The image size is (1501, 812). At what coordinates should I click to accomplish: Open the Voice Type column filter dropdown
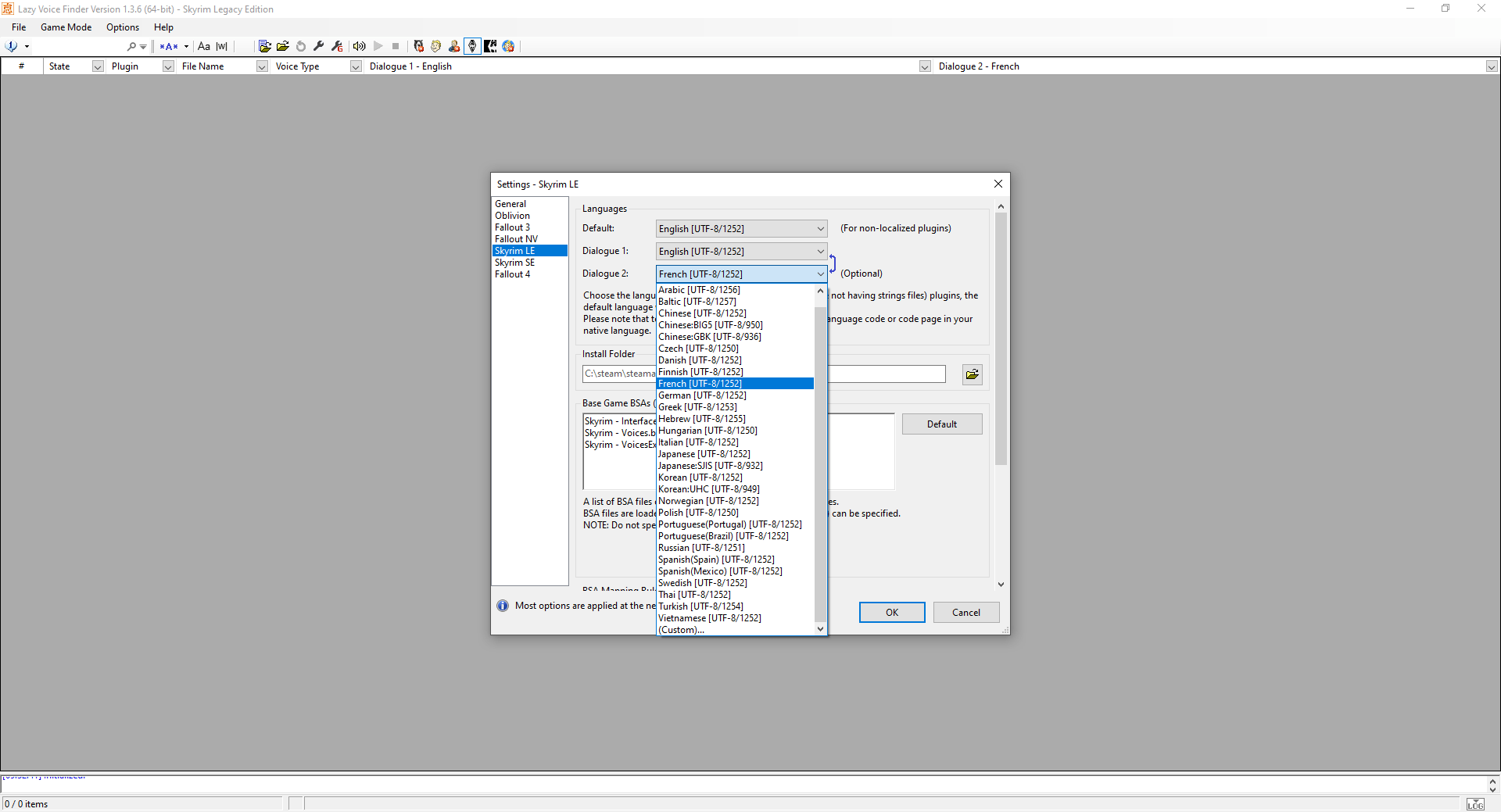(x=356, y=66)
